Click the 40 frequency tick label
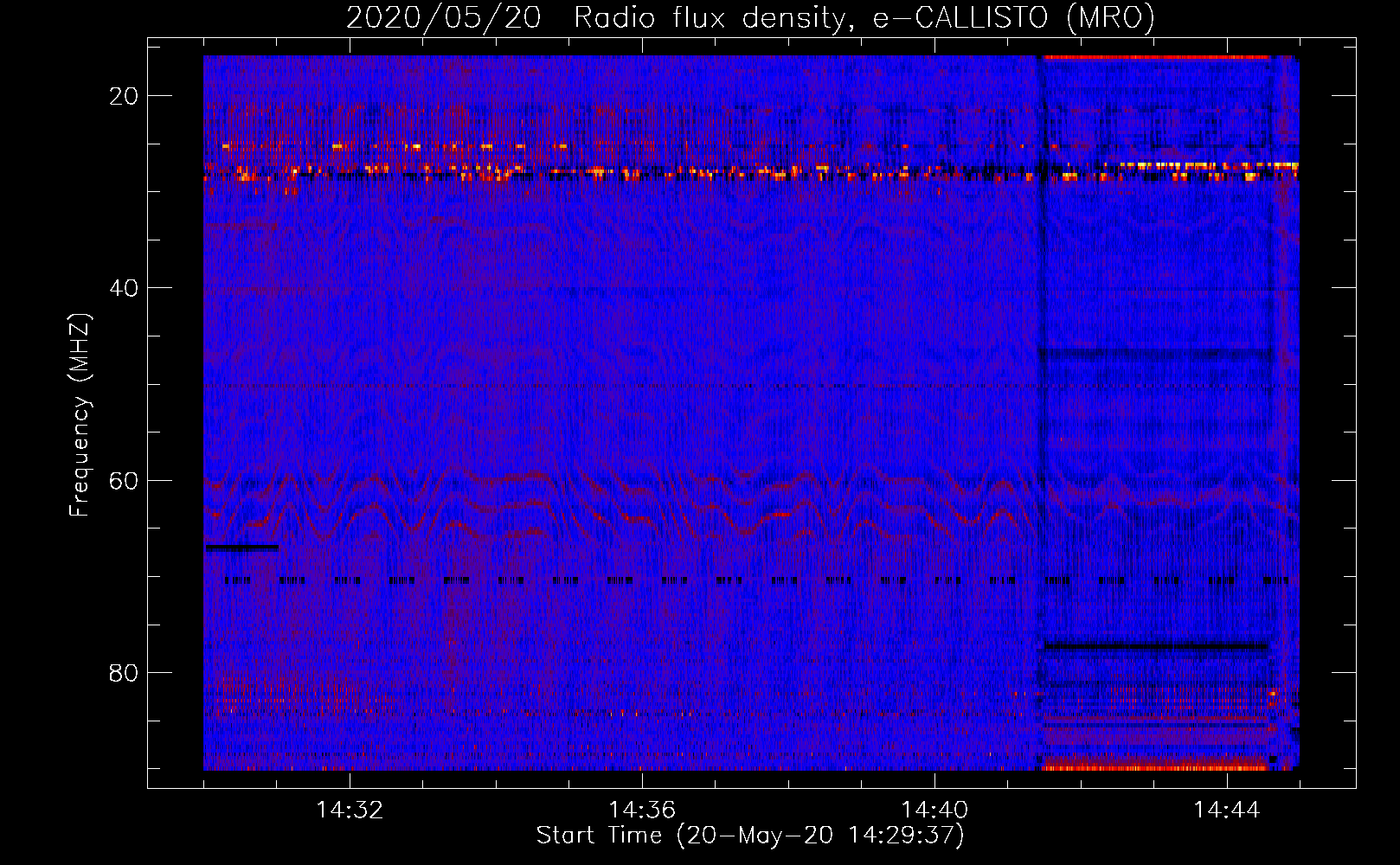This screenshot has height=865, width=1400. point(125,288)
